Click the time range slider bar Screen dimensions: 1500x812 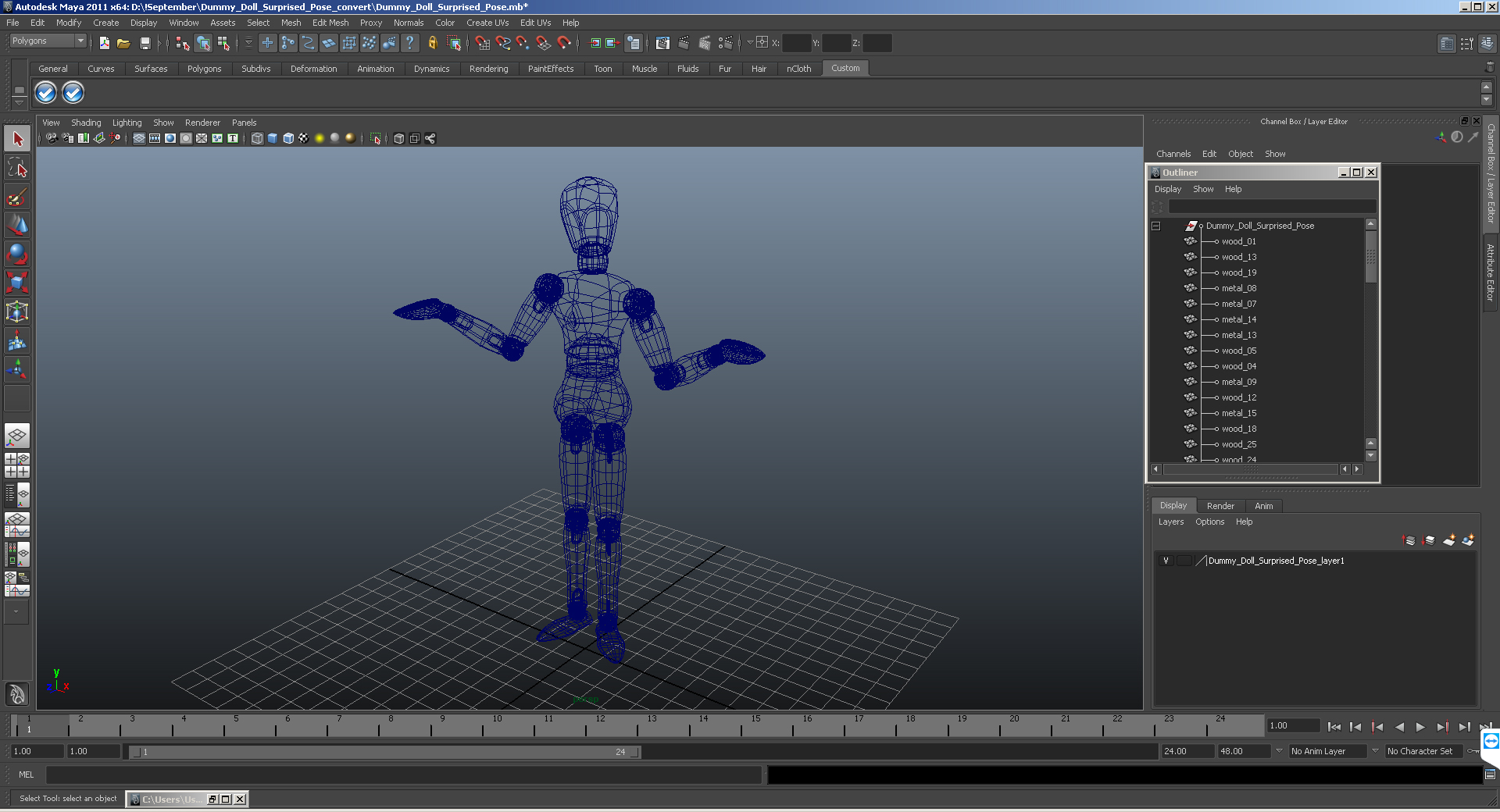tap(384, 752)
